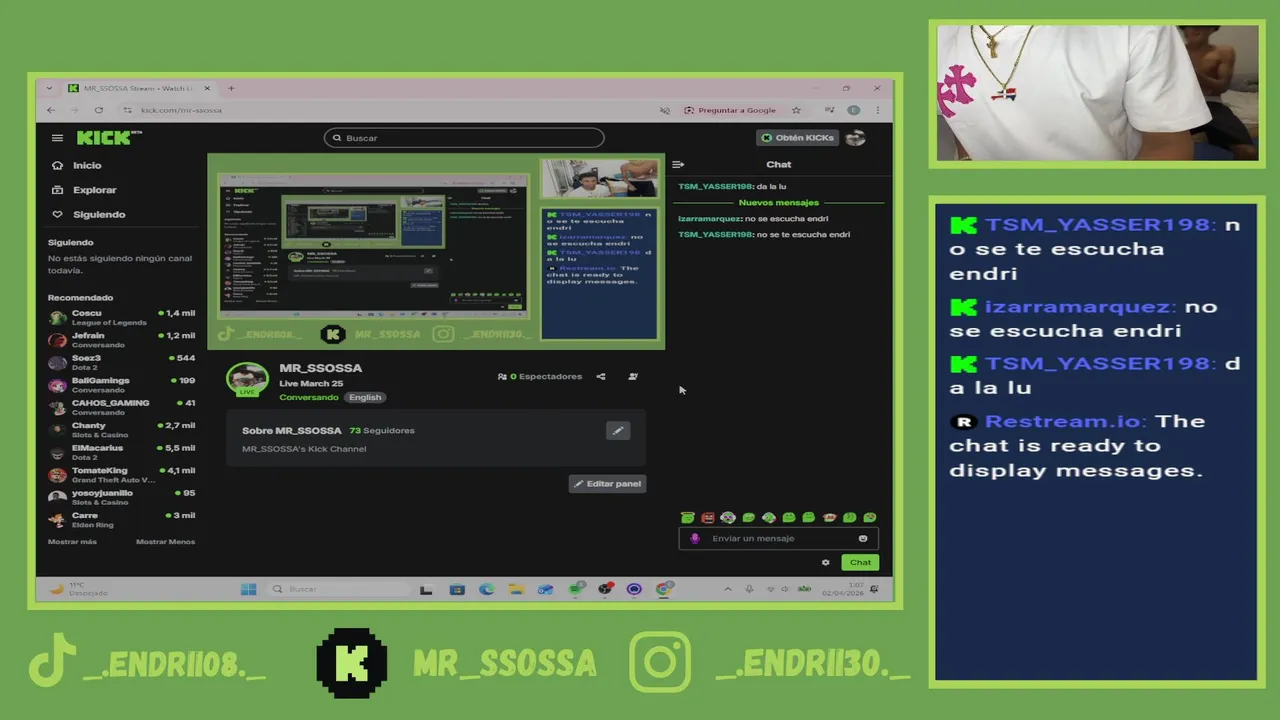Image resolution: width=1280 pixels, height=720 pixels.
Task: Click the Conversando category link
Action: click(x=309, y=398)
